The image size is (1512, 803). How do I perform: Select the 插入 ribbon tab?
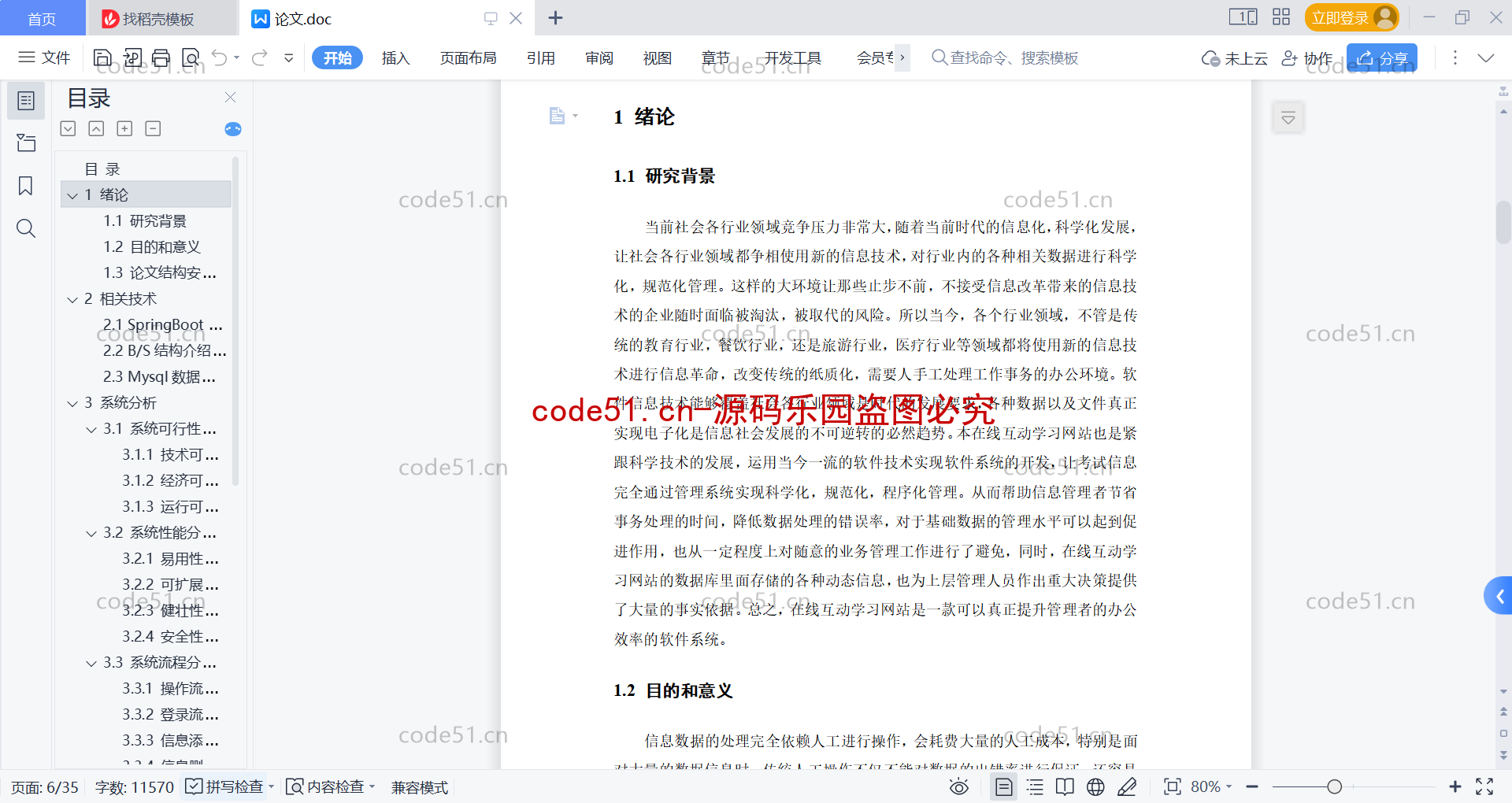[395, 57]
